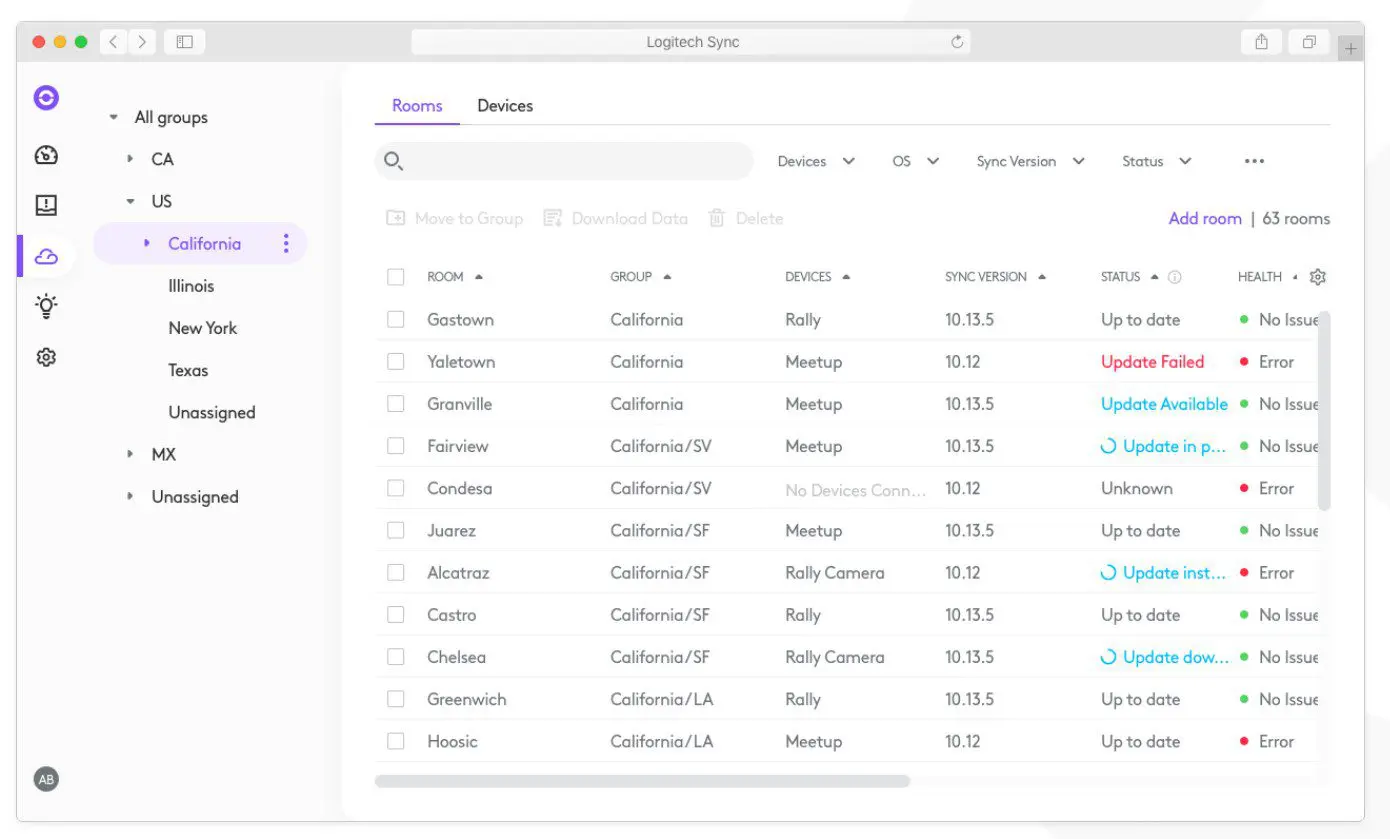Sort by the STATUS column arrow
The image size is (1390, 839).
point(1155,277)
